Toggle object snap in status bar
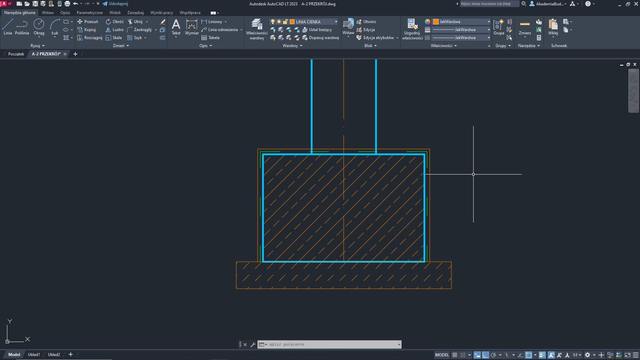640x360 pixels. click(x=528, y=355)
